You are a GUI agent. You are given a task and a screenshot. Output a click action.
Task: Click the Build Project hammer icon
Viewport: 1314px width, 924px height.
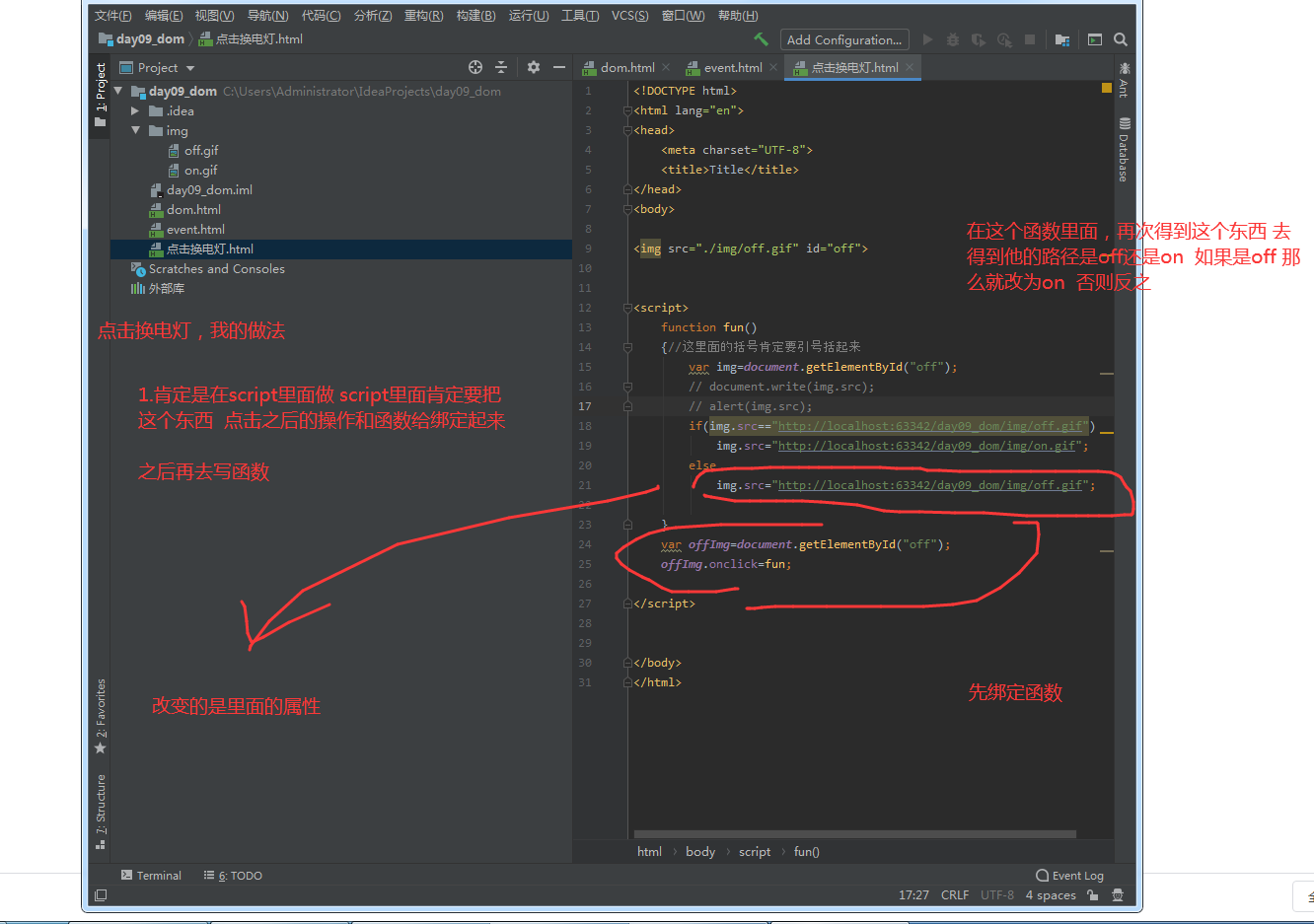click(x=761, y=39)
